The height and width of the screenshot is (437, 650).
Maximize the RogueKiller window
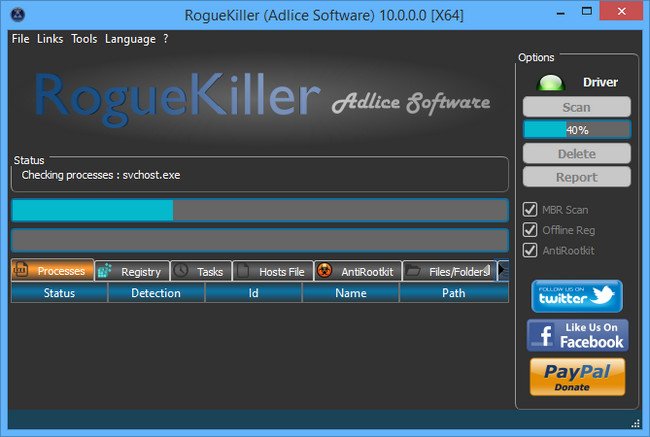point(587,12)
